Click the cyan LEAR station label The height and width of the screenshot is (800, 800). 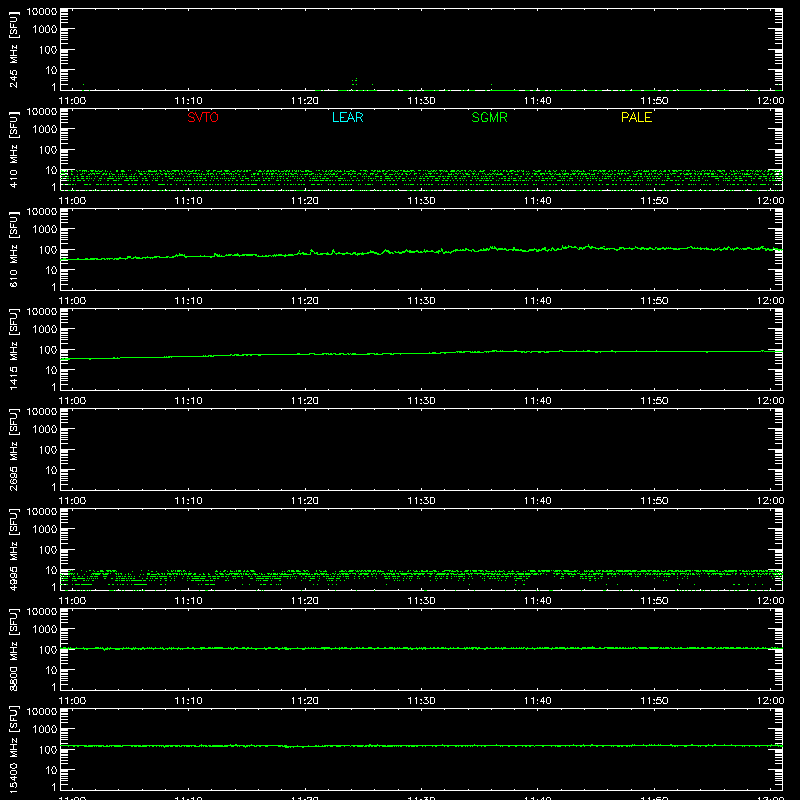coord(347,117)
